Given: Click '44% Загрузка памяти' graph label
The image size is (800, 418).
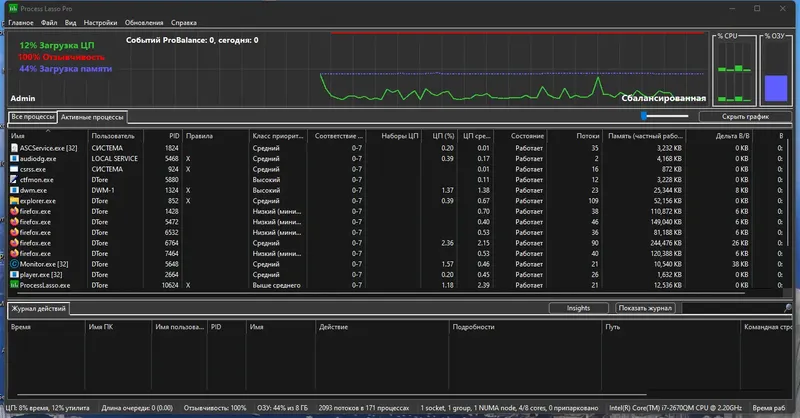Looking at the screenshot, I should [65, 68].
